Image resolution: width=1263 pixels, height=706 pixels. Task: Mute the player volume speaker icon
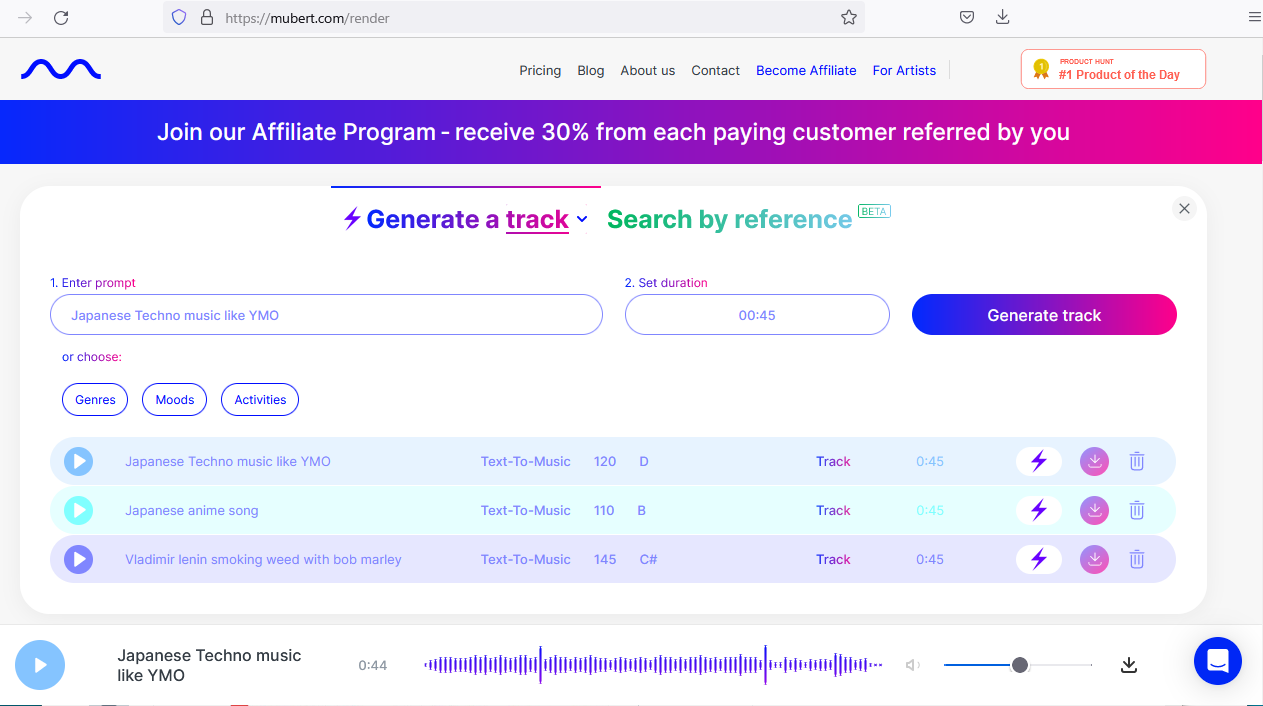(912, 665)
